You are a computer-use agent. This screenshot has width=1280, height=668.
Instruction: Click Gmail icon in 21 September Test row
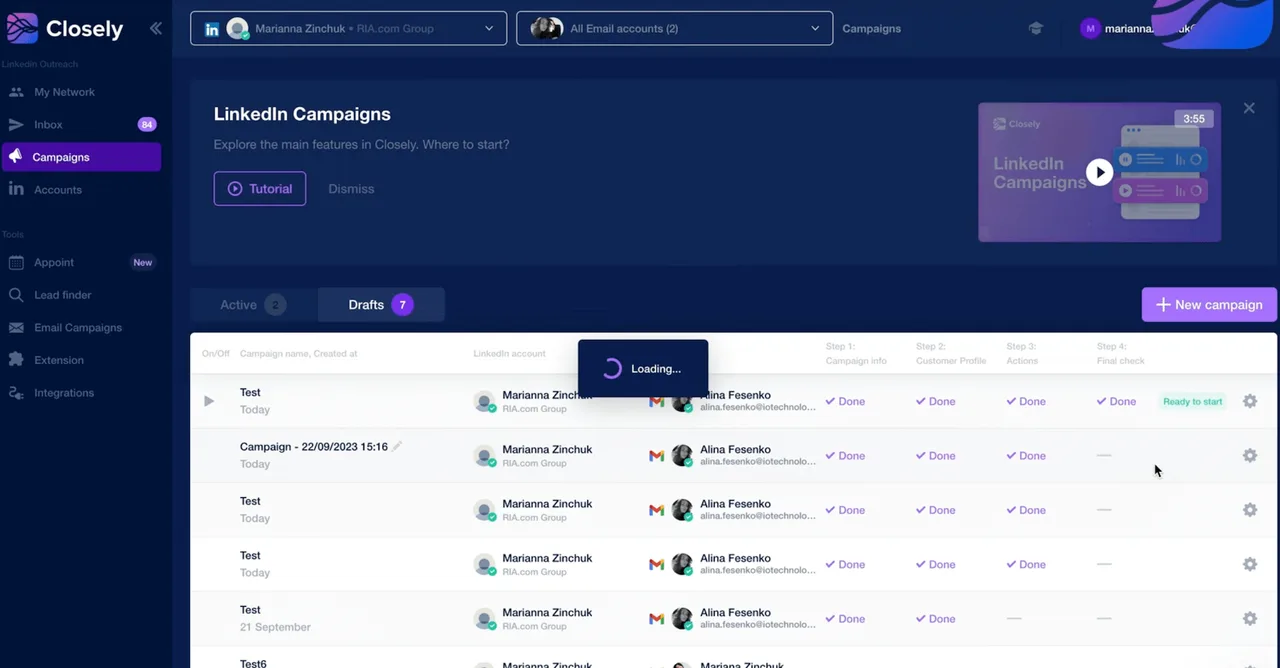click(x=656, y=619)
